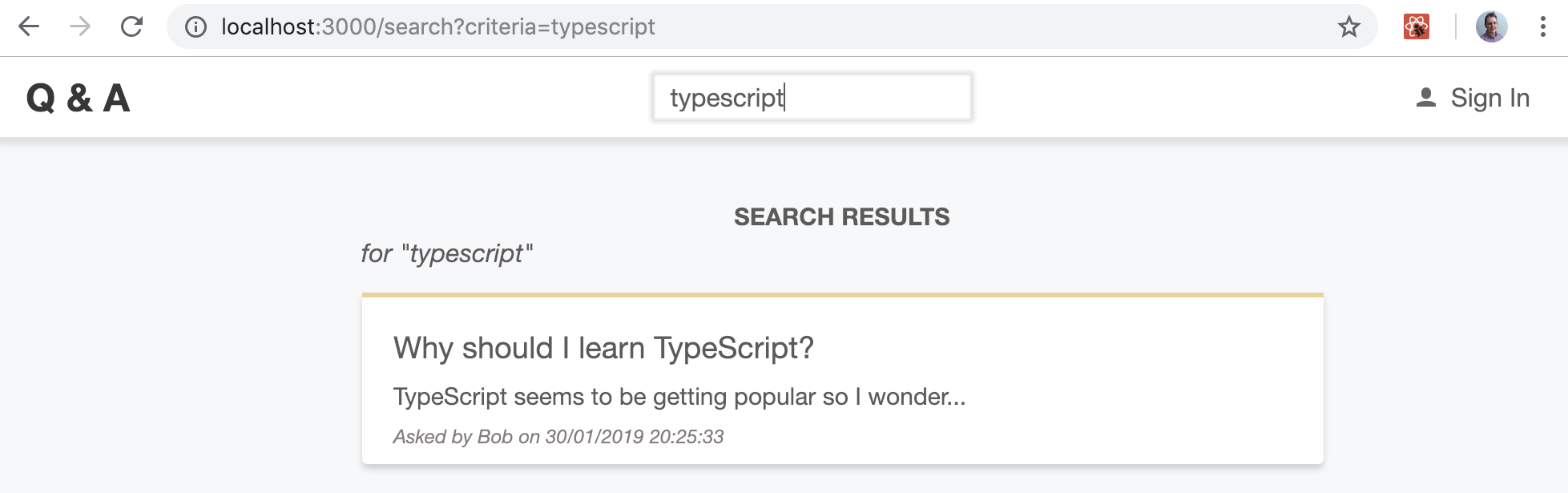This screenshot has width=1568, height=493.
Task: Click the user icon beside Sign In
Action: click(x=1426, y=98)
